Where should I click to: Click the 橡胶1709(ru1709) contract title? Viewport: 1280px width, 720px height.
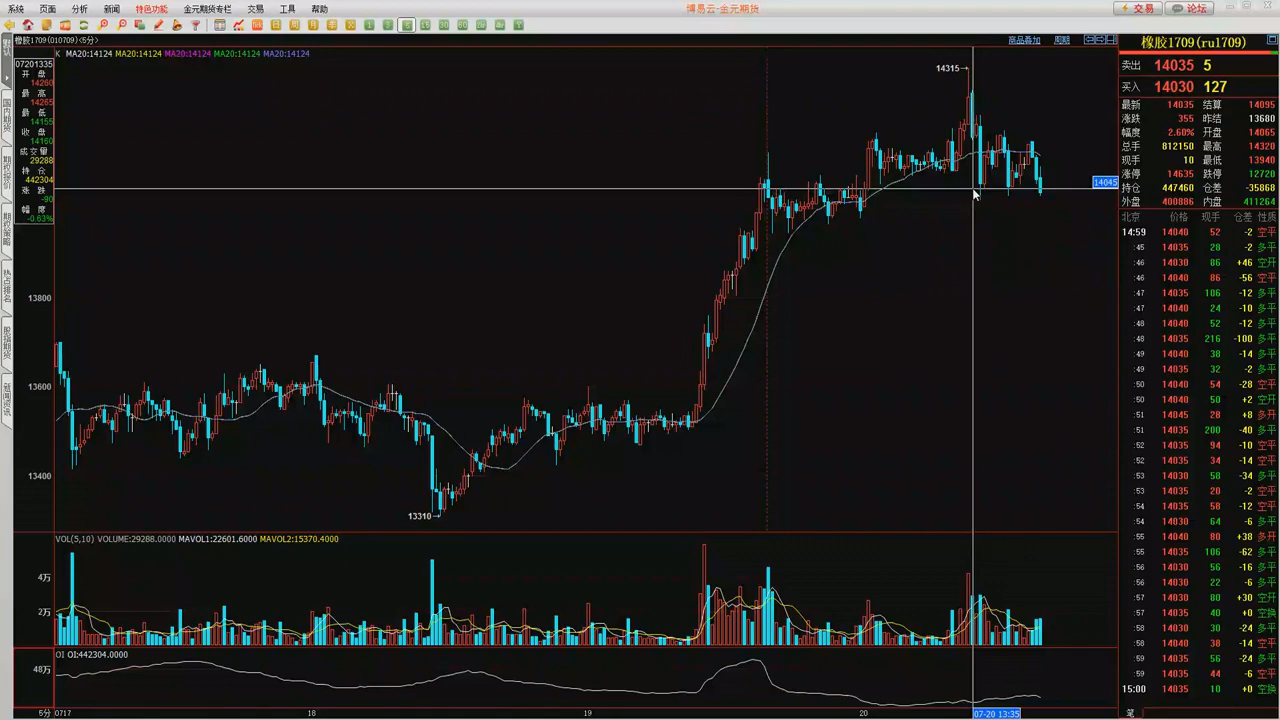pyautogui.click(x=1194, y=42)
